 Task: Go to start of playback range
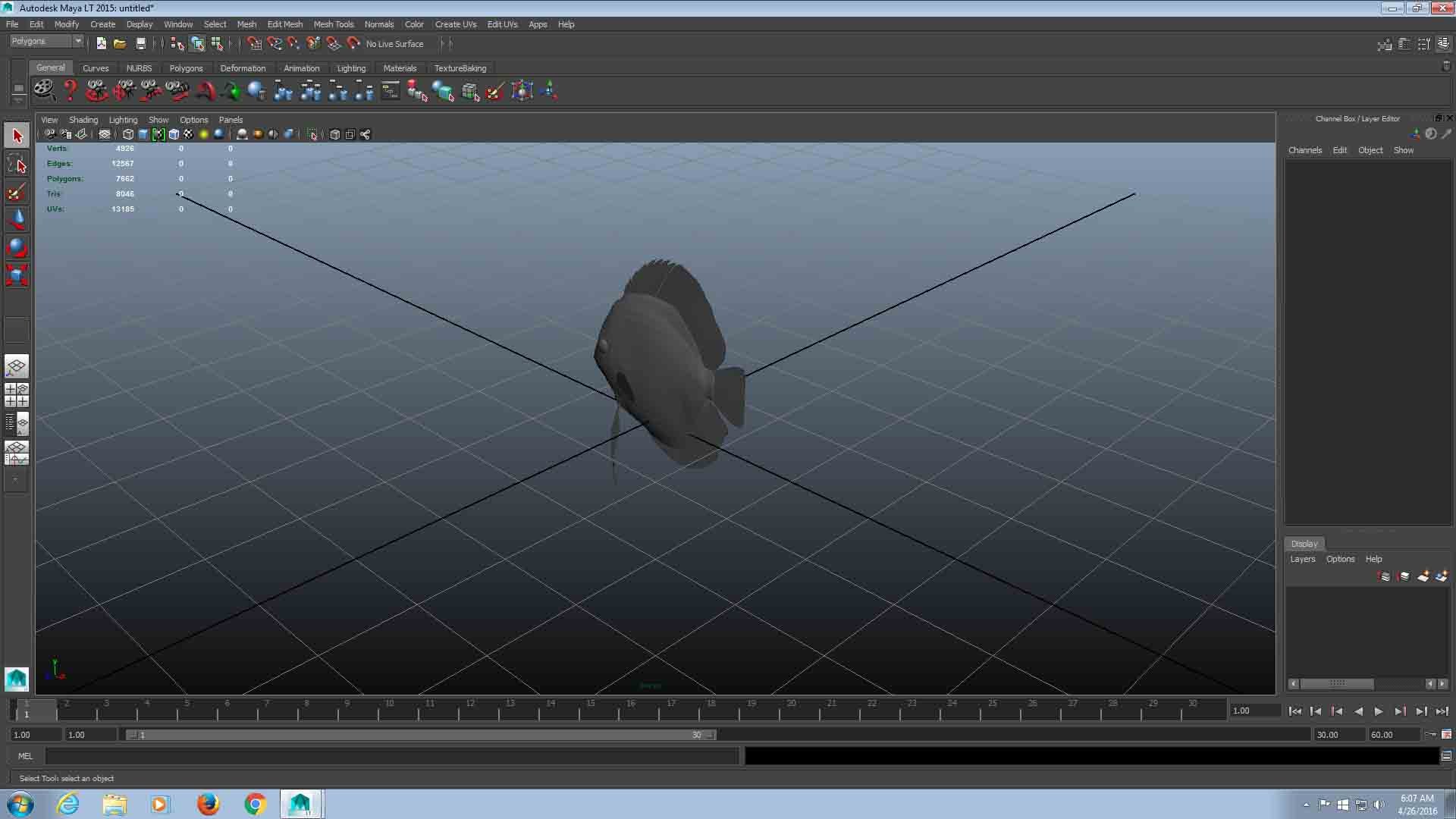tap(1295, 711)
